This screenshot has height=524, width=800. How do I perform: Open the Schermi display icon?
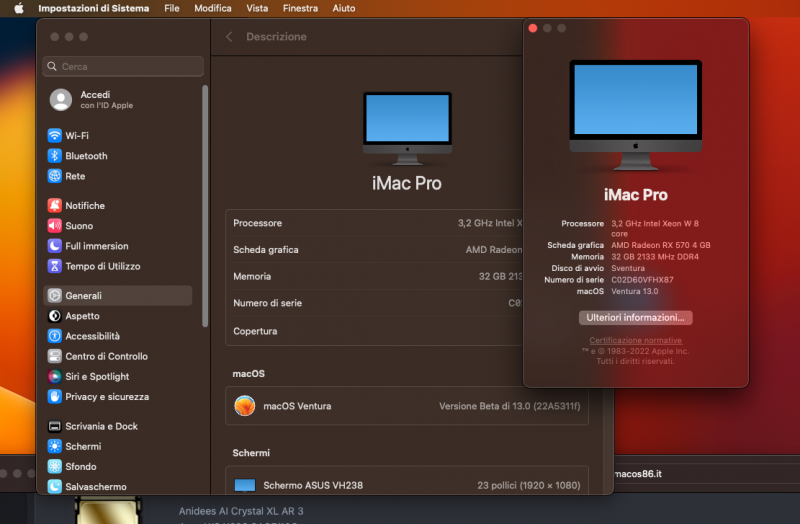[55, 446]
